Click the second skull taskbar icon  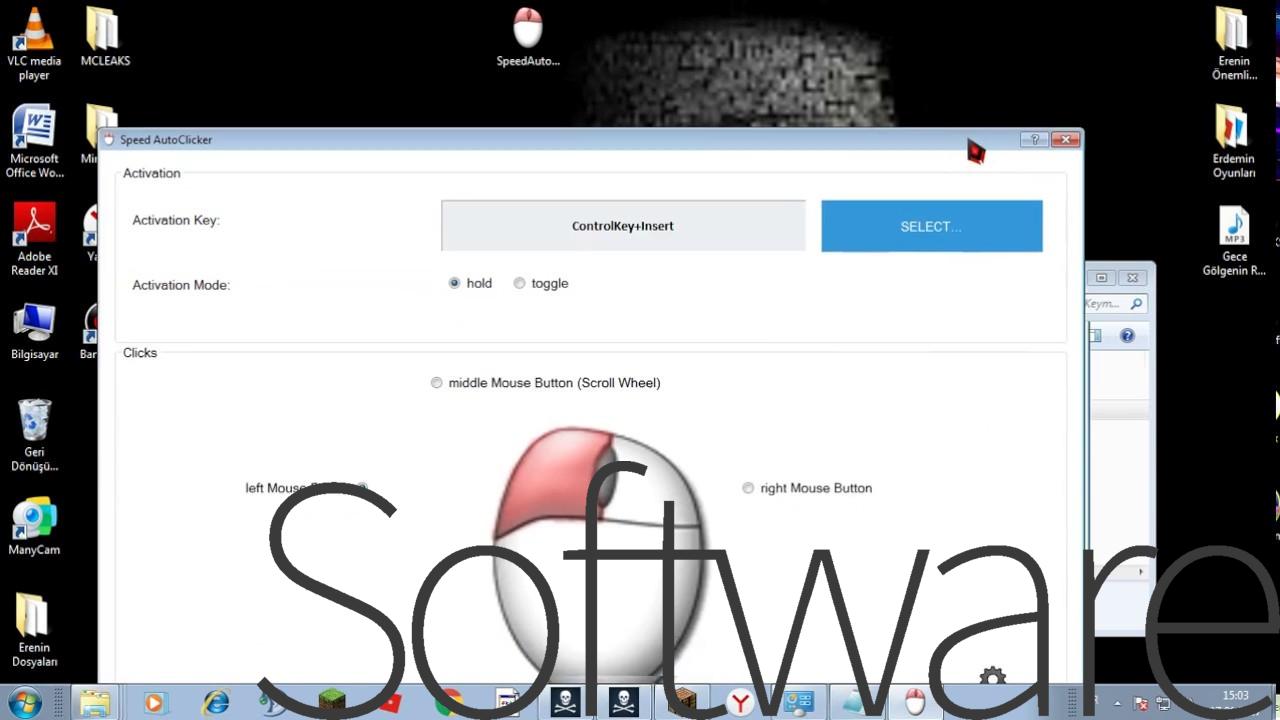[624, 703]
